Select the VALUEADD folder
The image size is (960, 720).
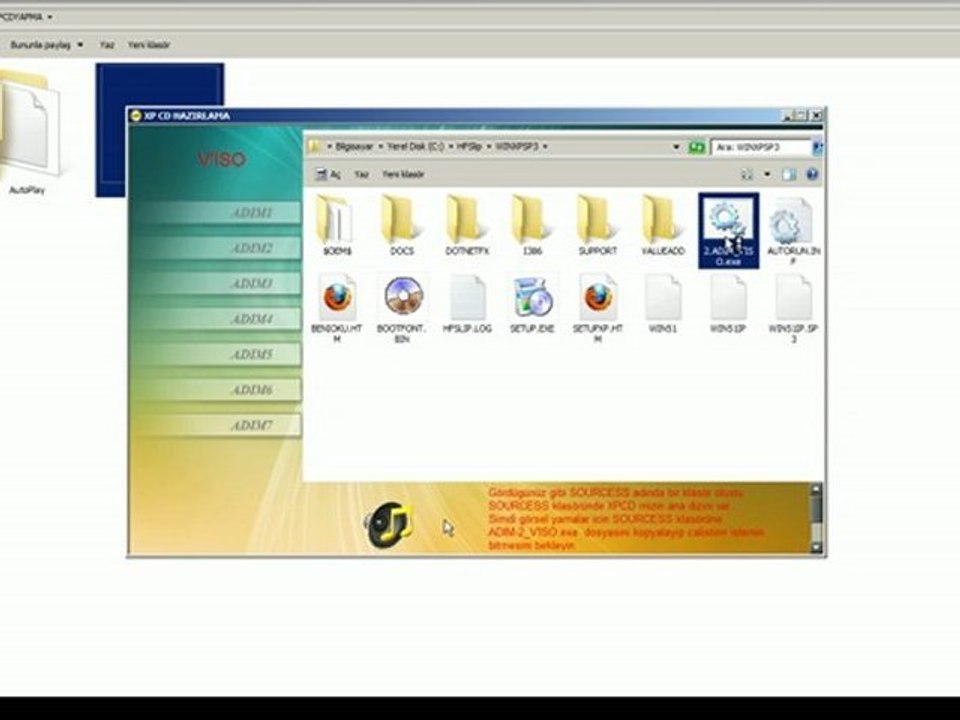click(663, 225)
